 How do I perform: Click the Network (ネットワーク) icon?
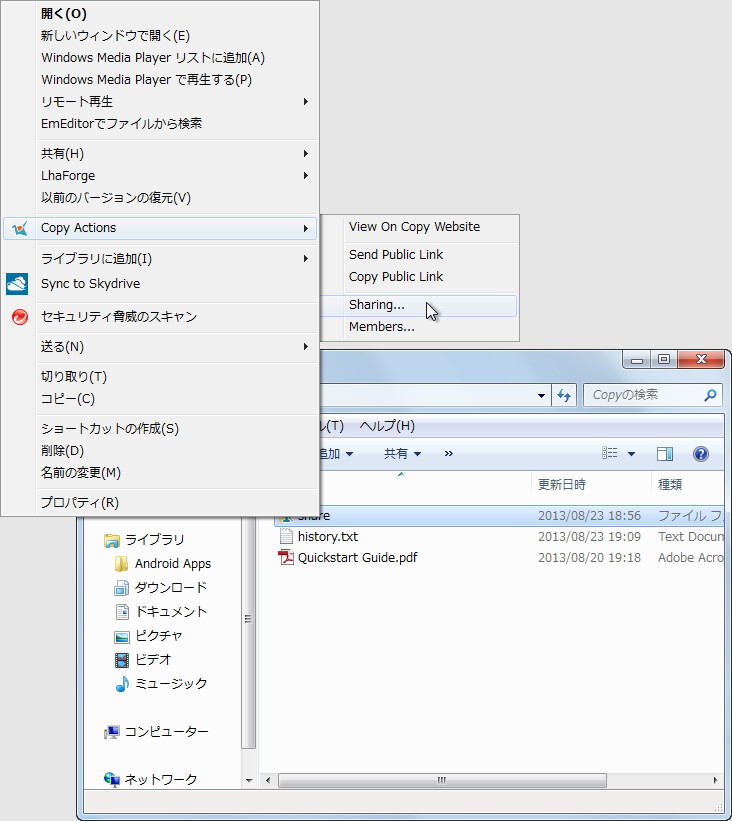[112, 780]
